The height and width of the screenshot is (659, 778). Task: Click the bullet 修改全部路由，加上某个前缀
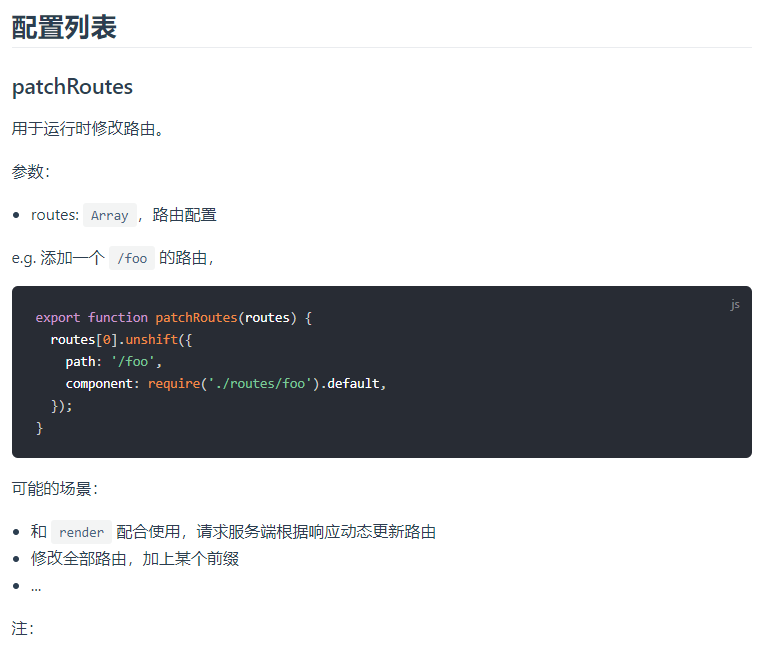(x=135, y=559)
